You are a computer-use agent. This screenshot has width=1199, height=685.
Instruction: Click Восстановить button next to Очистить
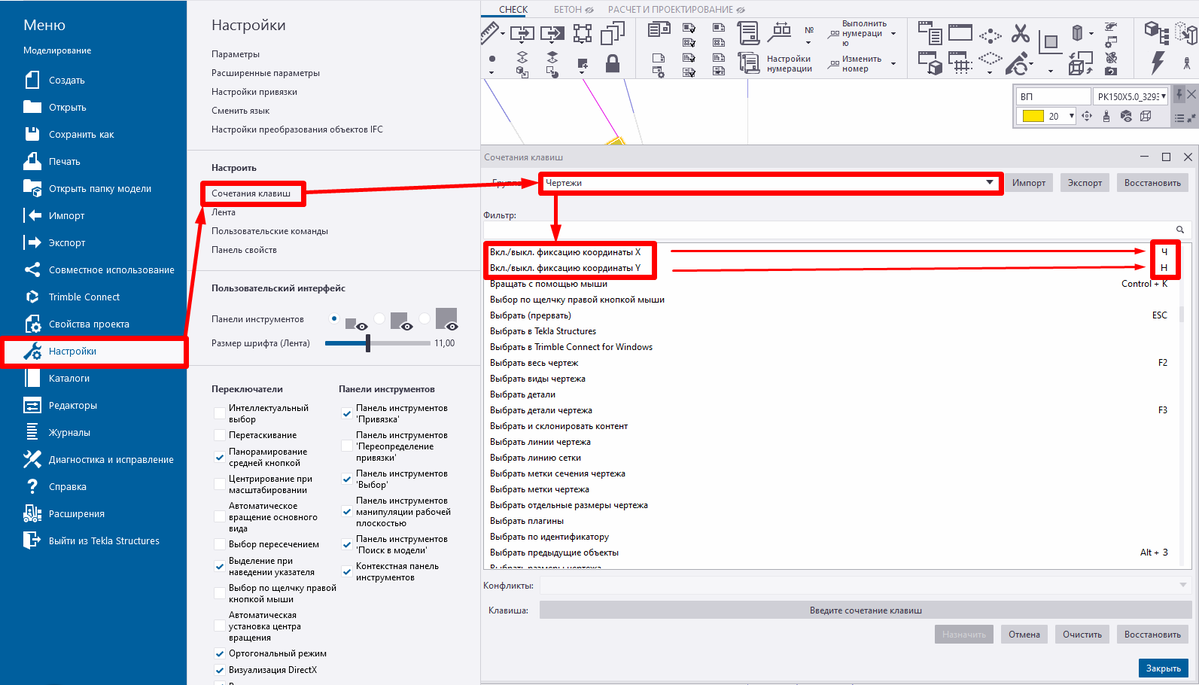(1152, 635)
